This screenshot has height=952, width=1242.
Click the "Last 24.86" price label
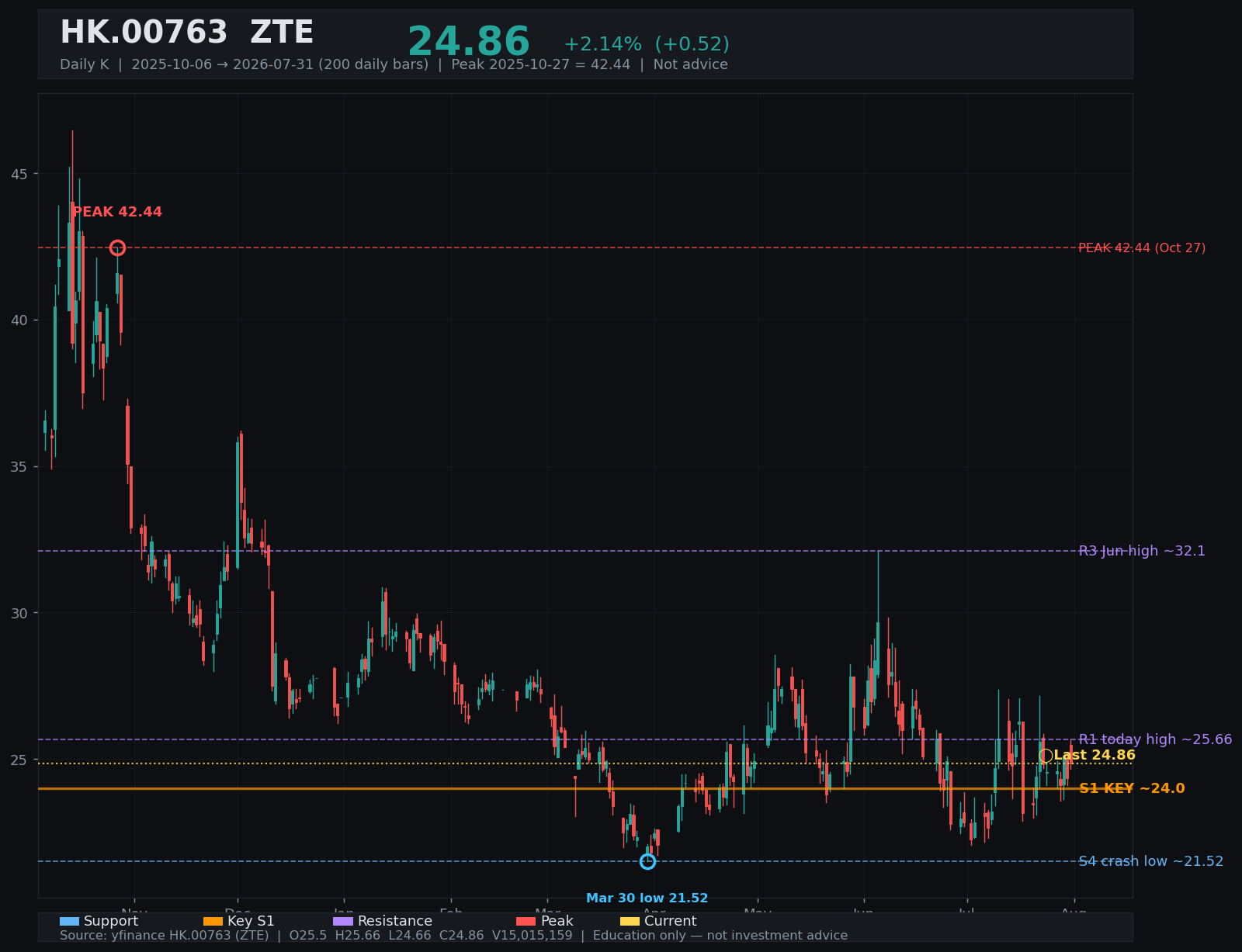(1095, 755)
